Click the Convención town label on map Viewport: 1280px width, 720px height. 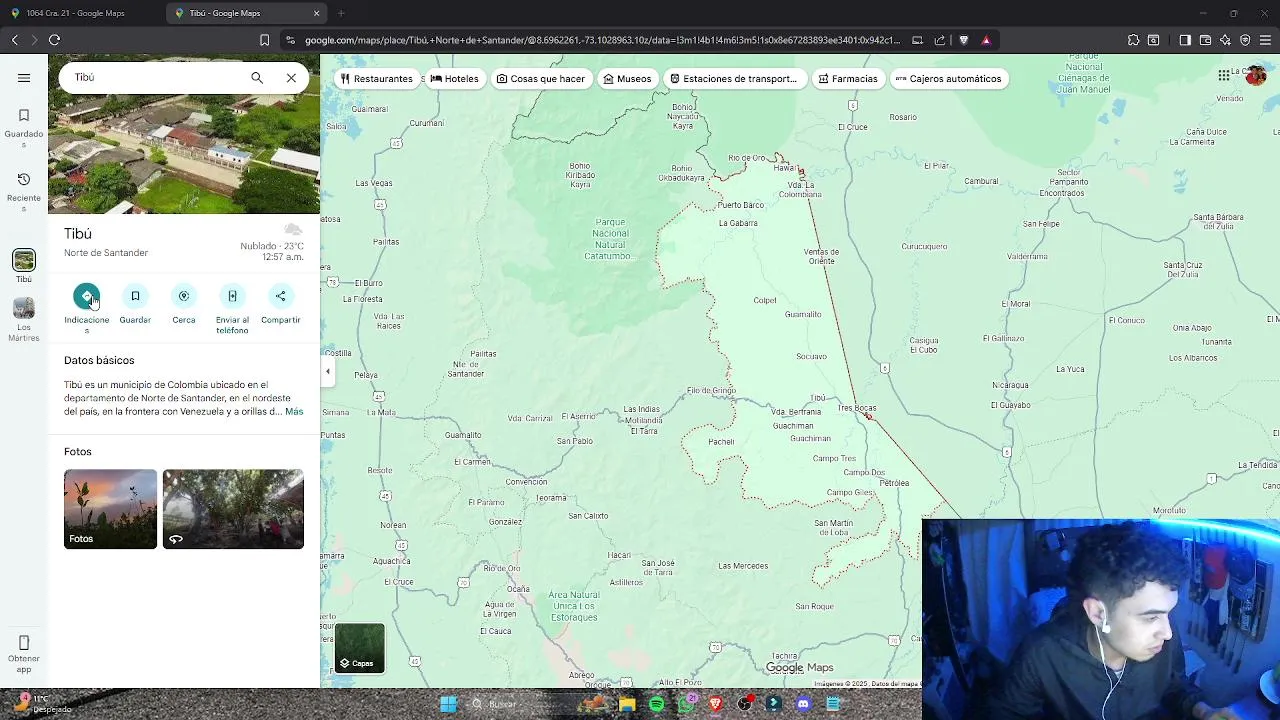click(x=526, y=482)
